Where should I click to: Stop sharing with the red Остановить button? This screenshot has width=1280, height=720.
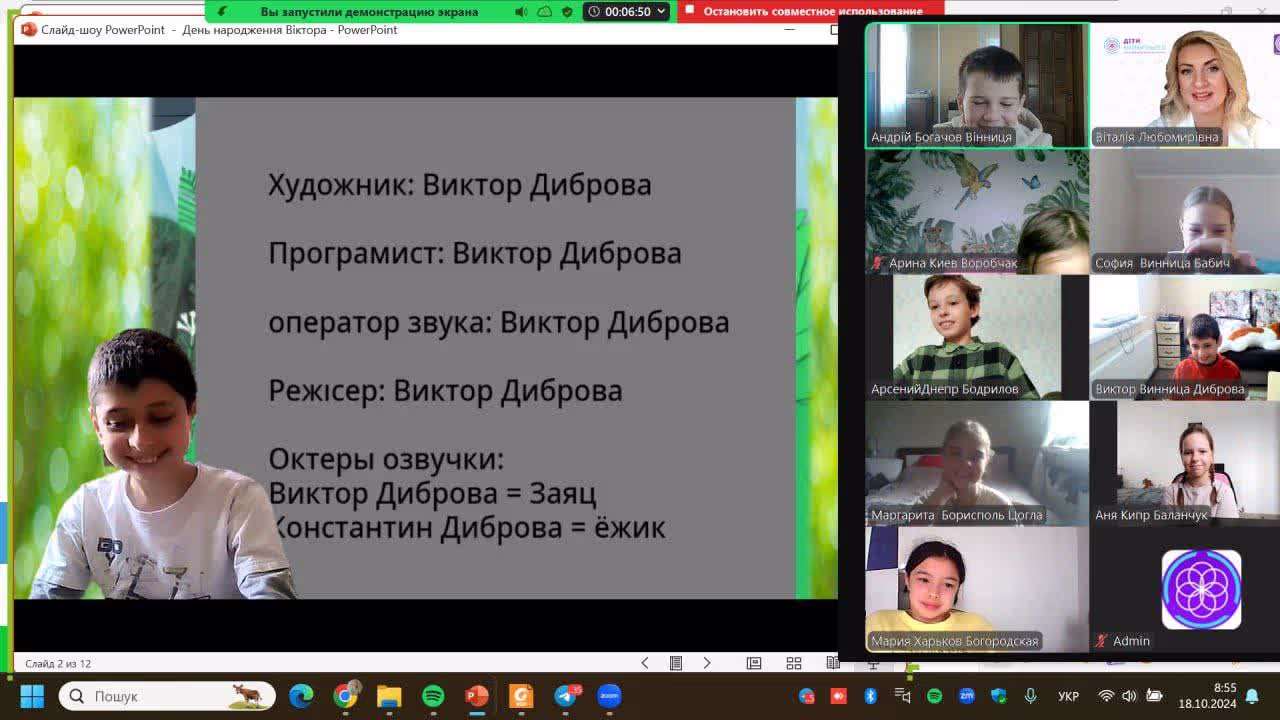tap(811, 12)
